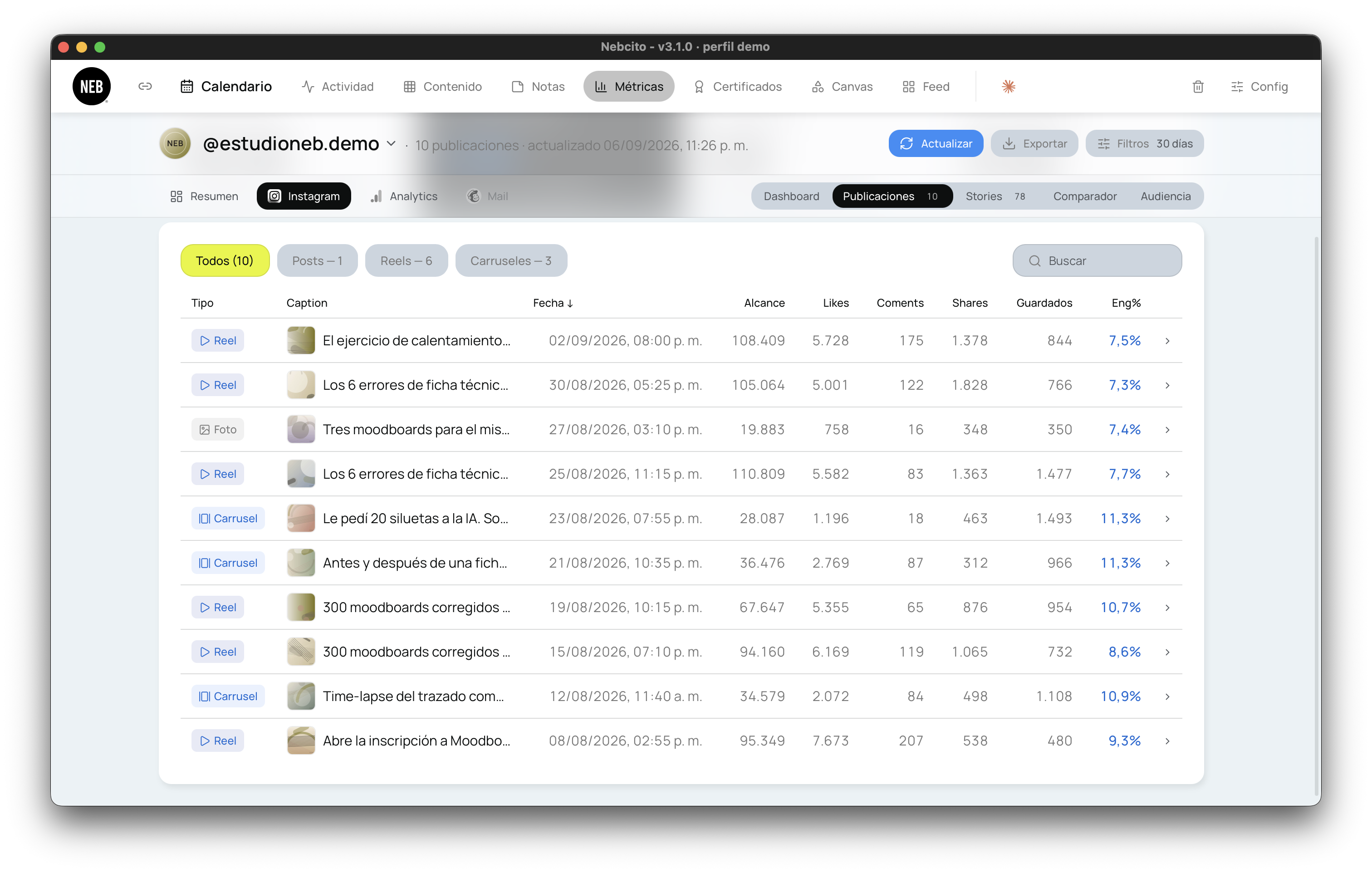
Task: Switch to Notas
Action: [539, 87]
